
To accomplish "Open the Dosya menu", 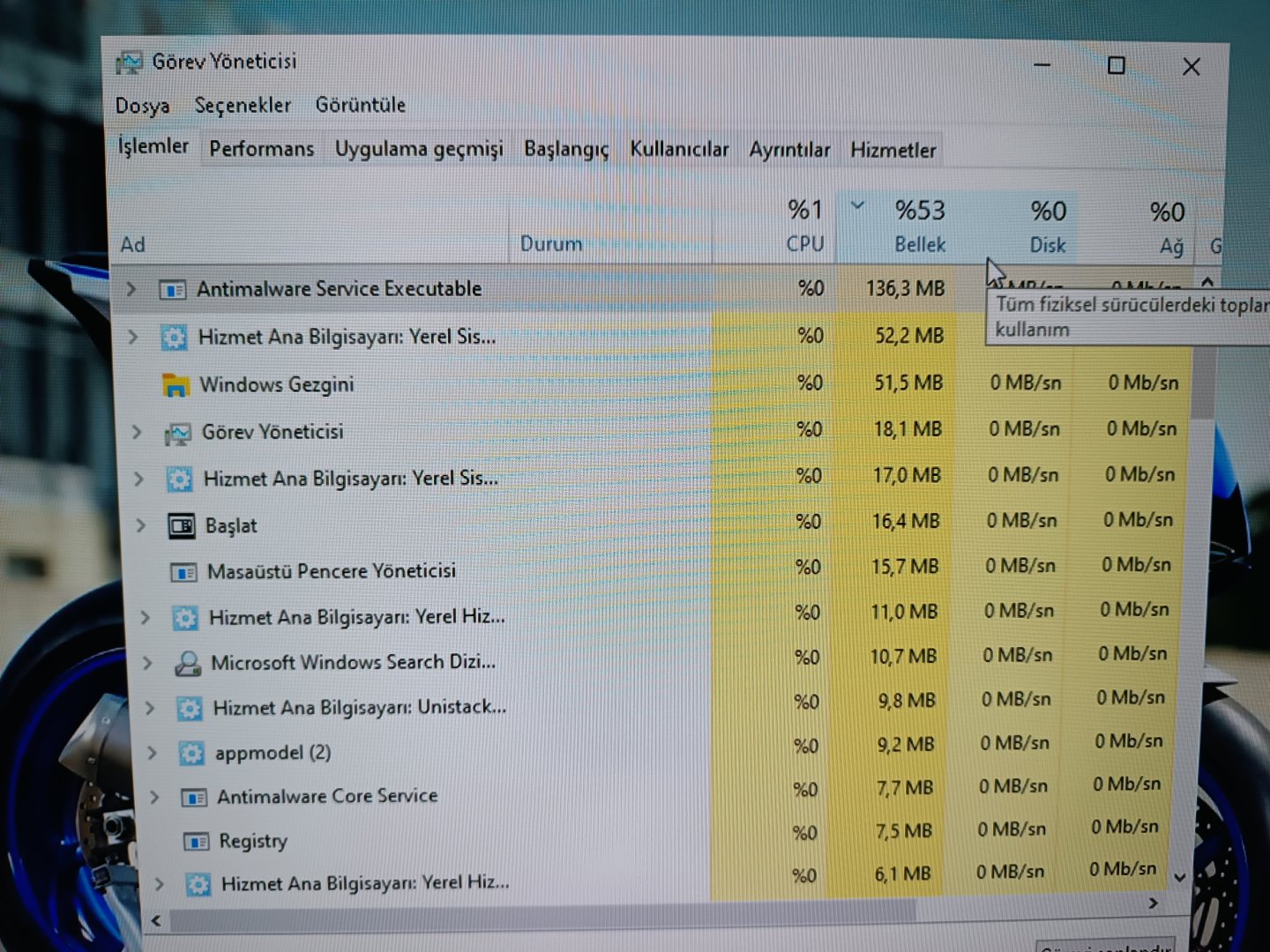I will tap(142, 106).
